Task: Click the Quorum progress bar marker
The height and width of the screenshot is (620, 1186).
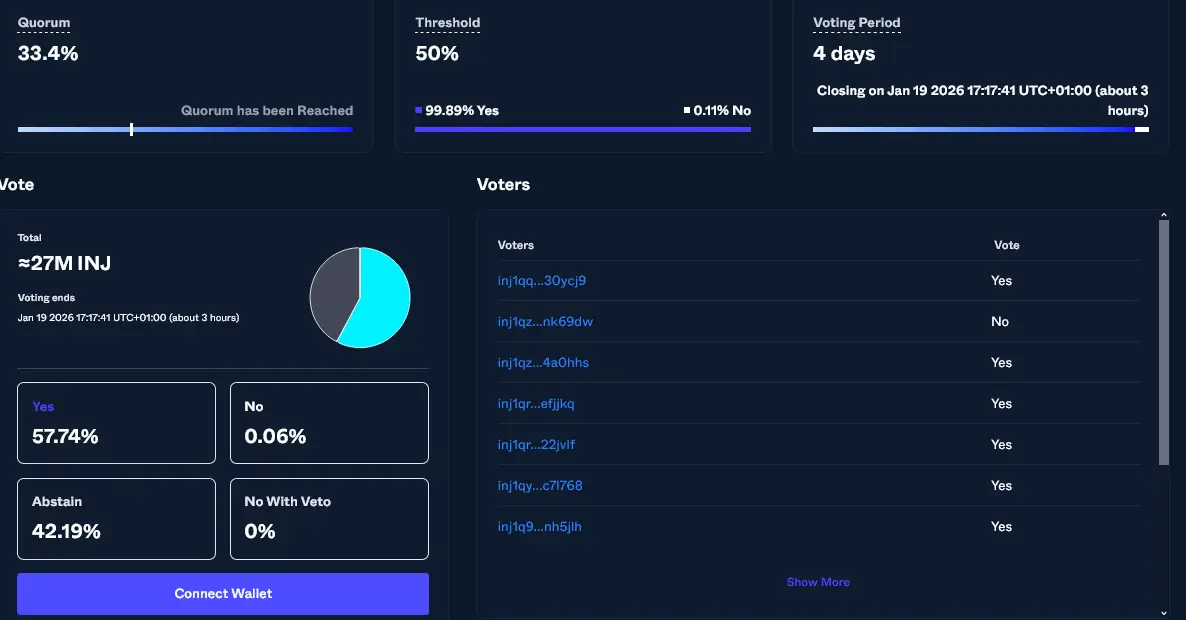Action: (x=131, y=129)
